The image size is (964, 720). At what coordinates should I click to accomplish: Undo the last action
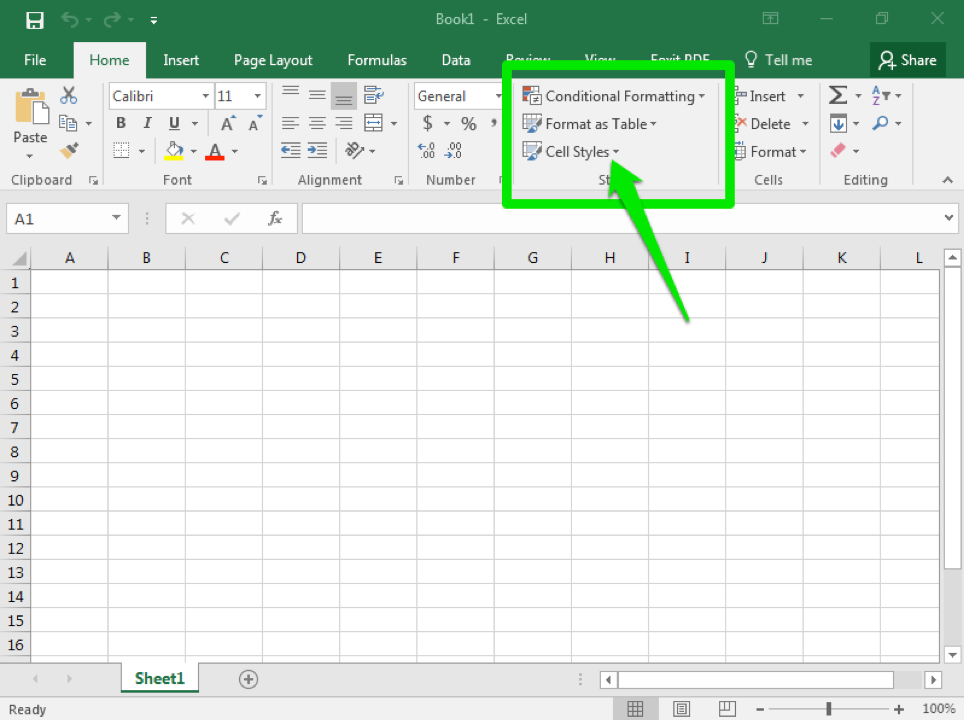tap(69, 20)
